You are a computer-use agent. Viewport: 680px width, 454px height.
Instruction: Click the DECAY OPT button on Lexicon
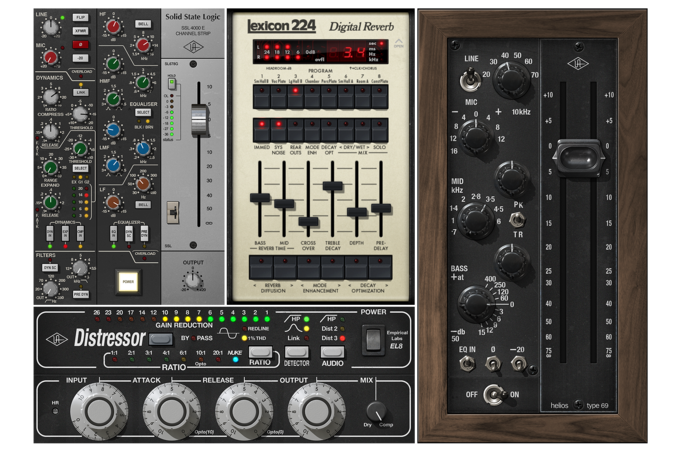coord(329,130)
